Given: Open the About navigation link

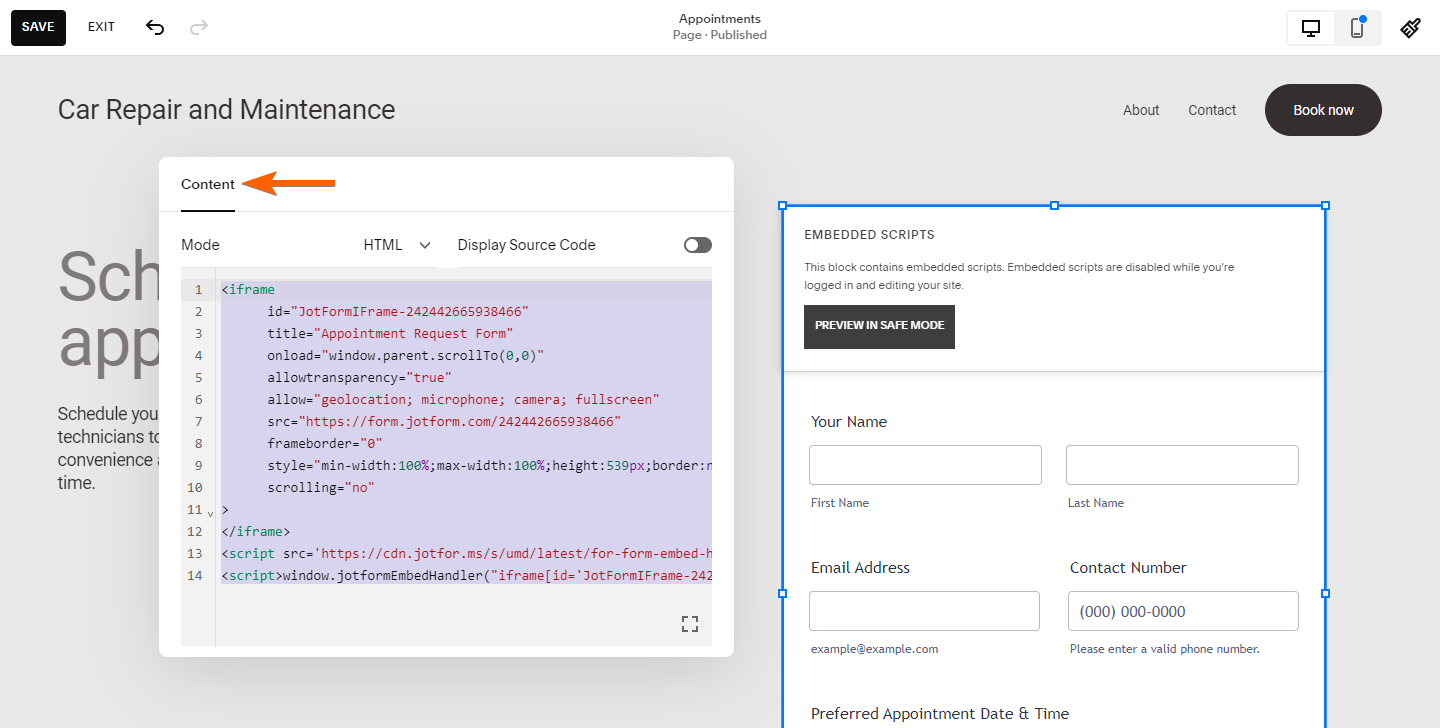Looking at the screenshot, I should coord(1141,110).
